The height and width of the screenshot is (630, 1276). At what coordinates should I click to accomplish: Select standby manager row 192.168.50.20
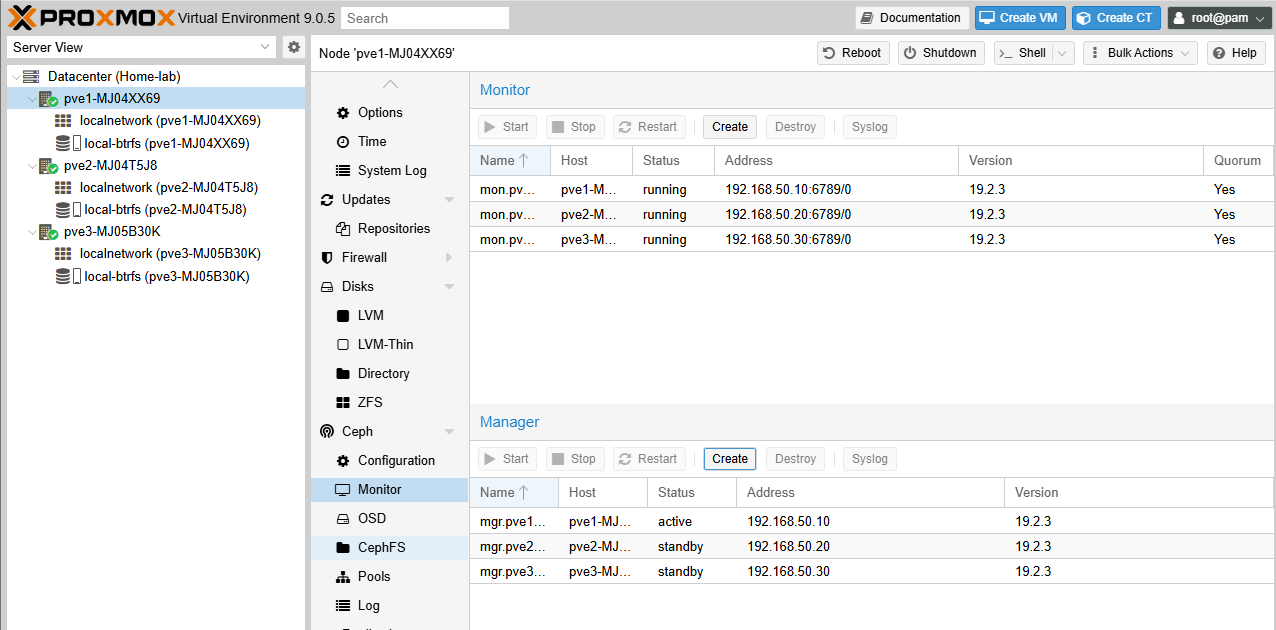(x=872, y=547)
